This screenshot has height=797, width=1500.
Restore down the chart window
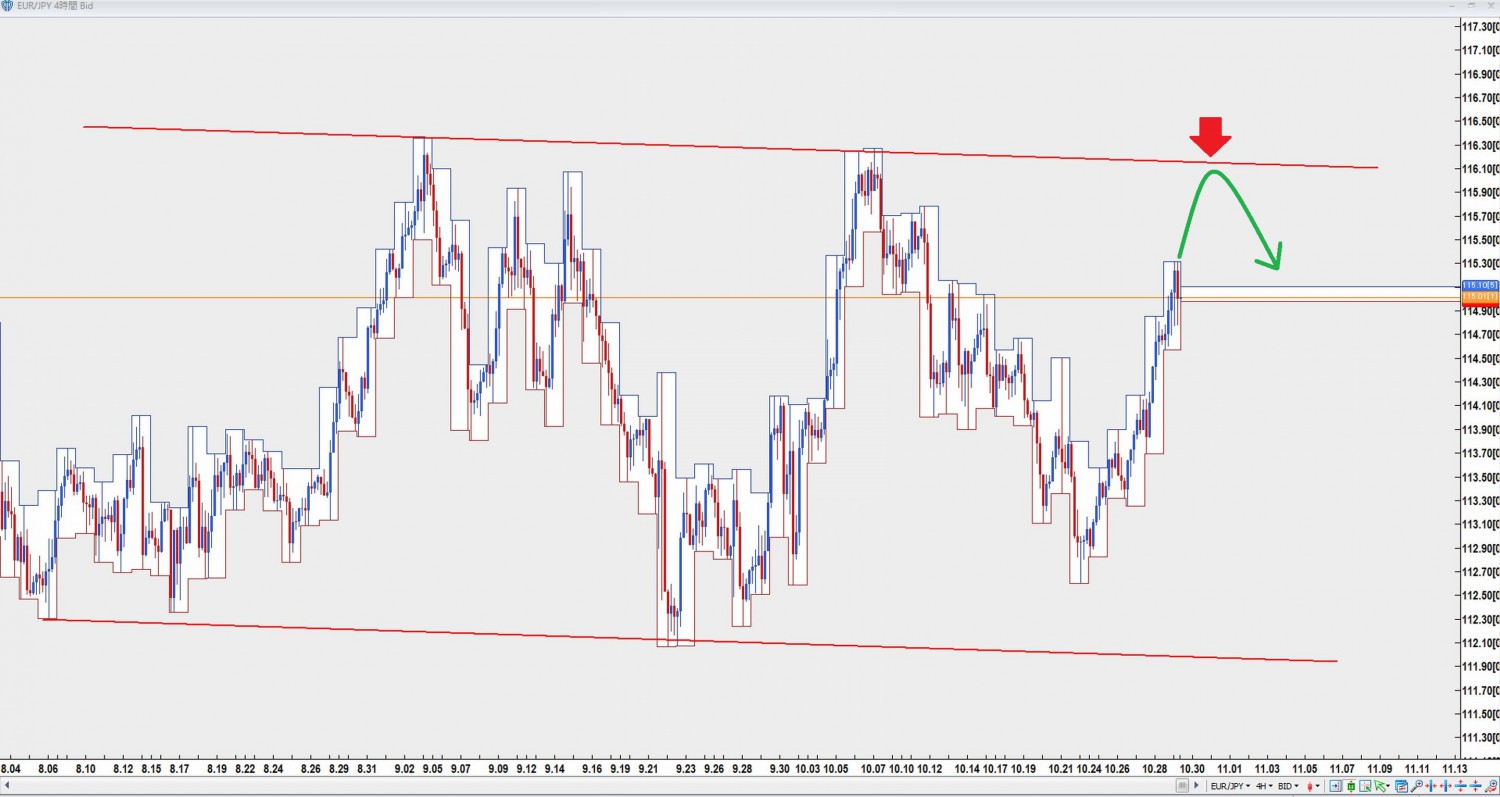1470,5
